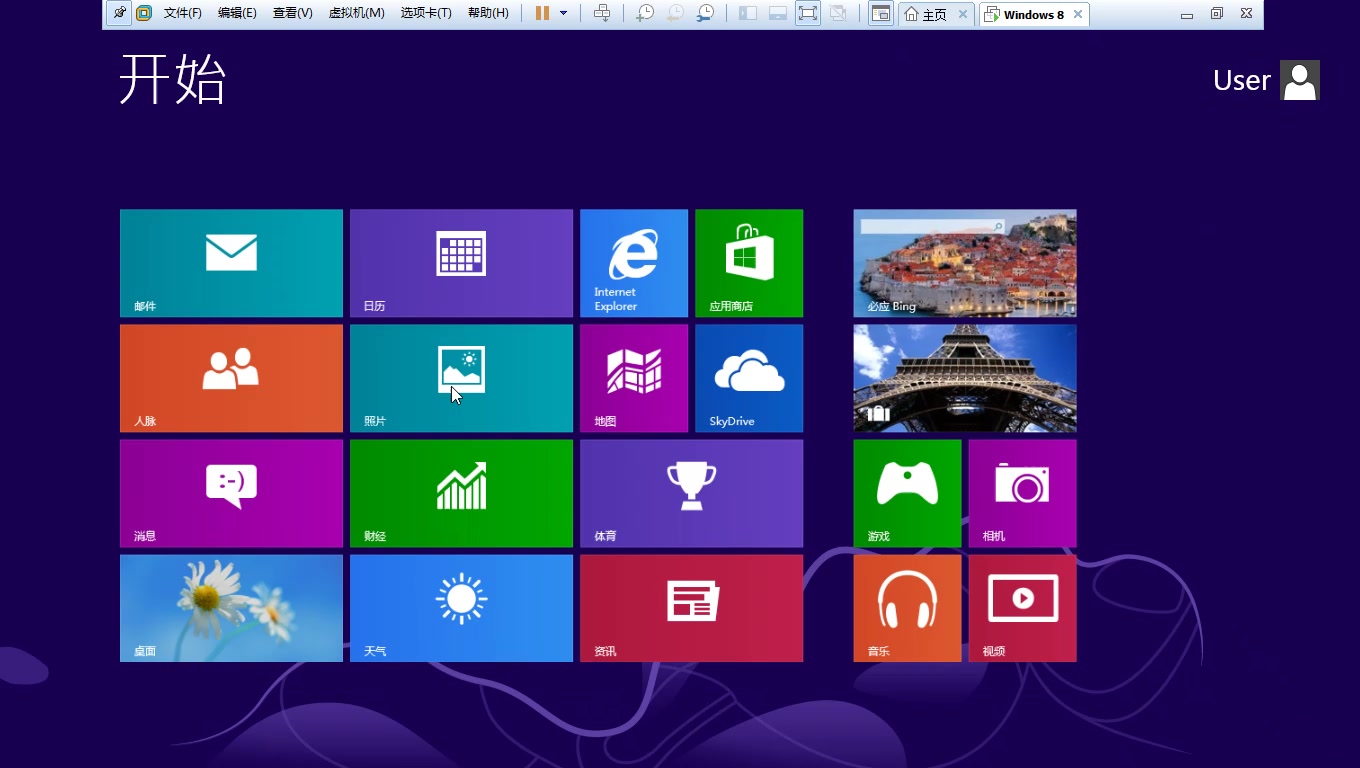This screenshot has height=768, width=1360.
Task: Open the Weather (天气) tile
Action: [x=461, y=608]
